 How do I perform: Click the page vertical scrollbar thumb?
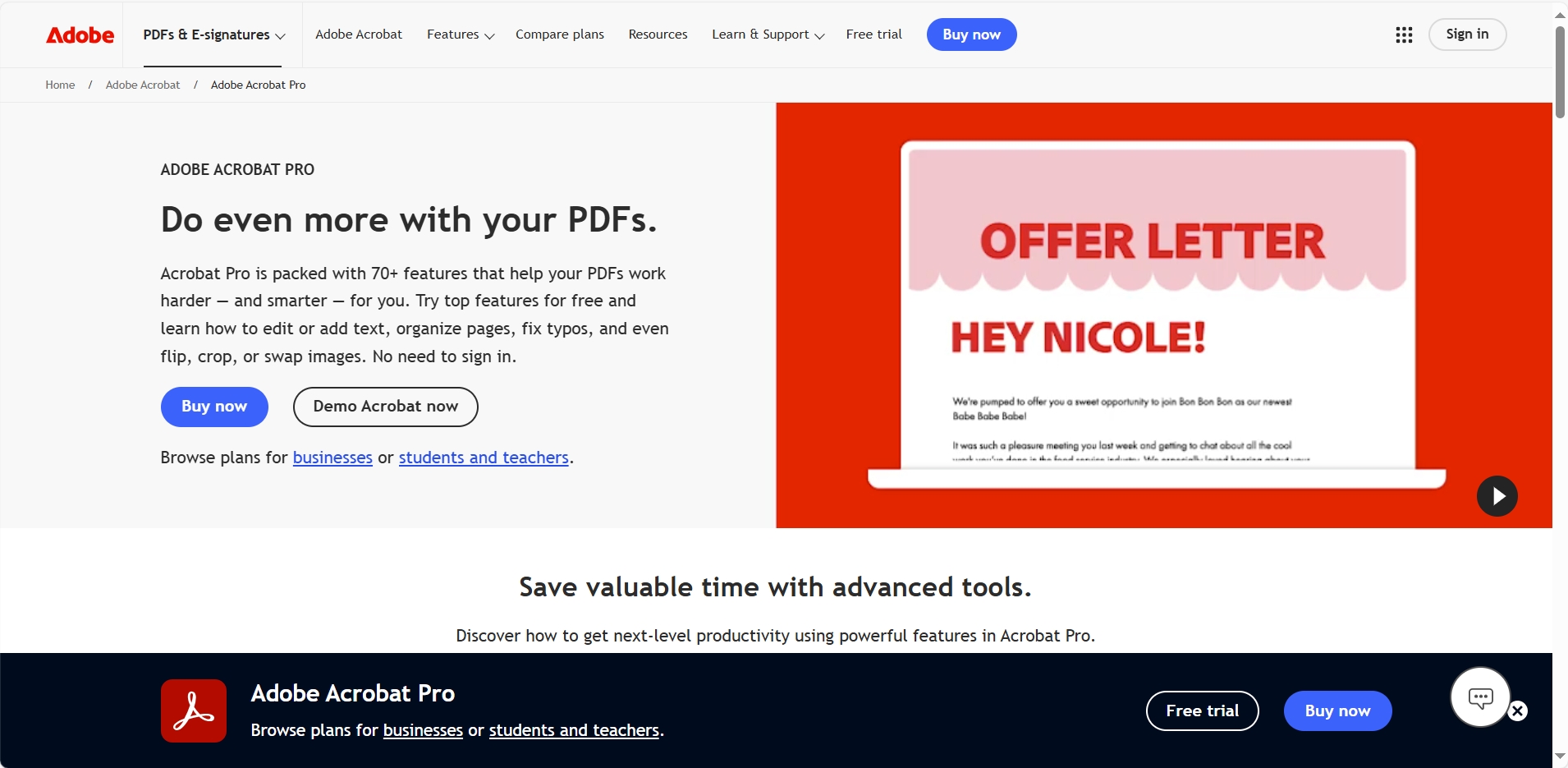(x=1560, y=72)
